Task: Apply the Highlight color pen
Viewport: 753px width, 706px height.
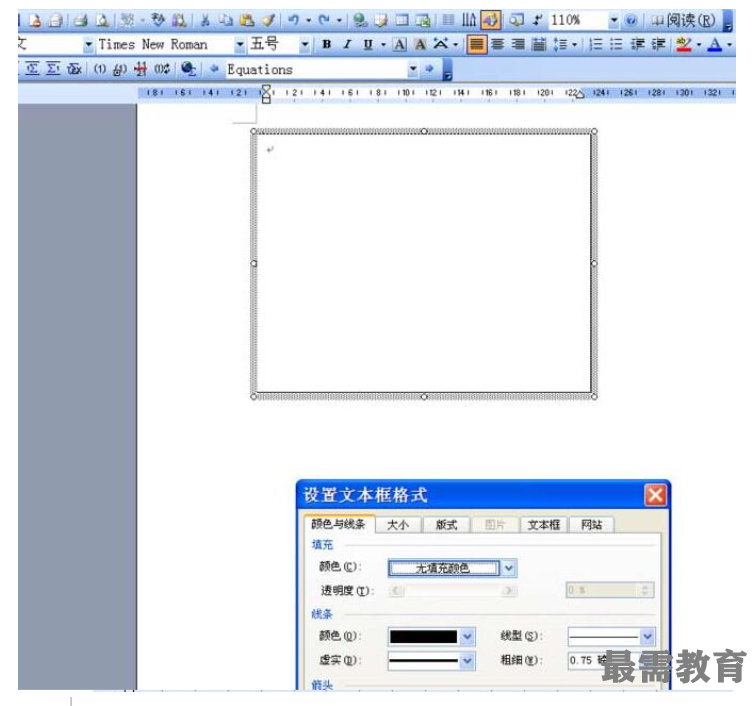Action: (684, 45)
